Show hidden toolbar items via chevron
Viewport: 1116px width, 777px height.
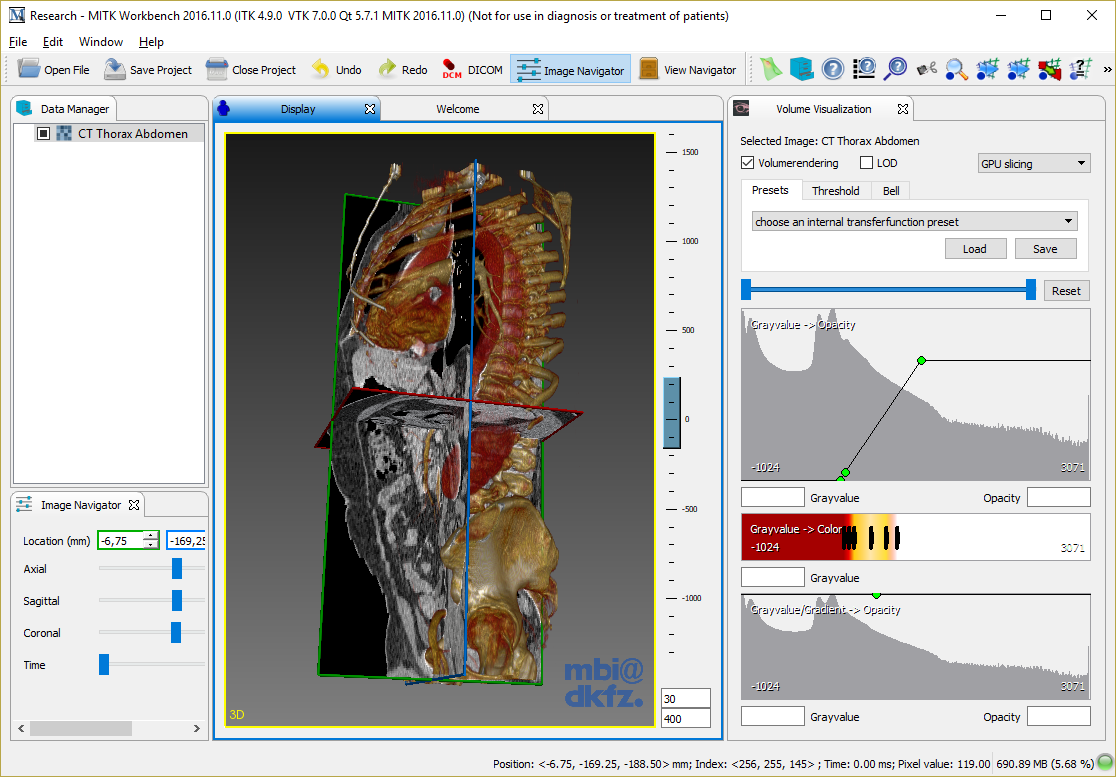click(x=1107, y=69)
